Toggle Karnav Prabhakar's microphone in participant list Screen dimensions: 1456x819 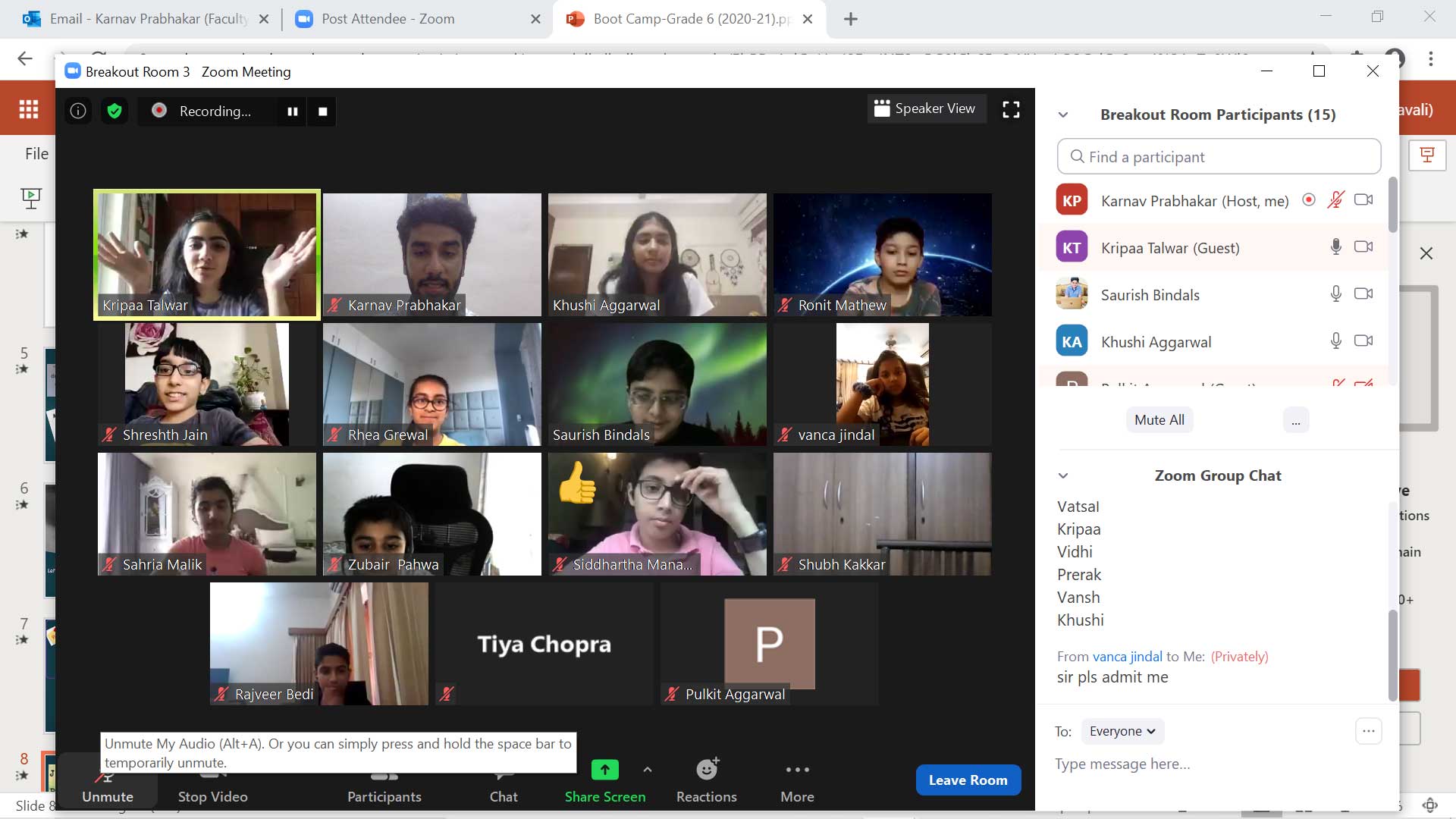(1335, 200)
